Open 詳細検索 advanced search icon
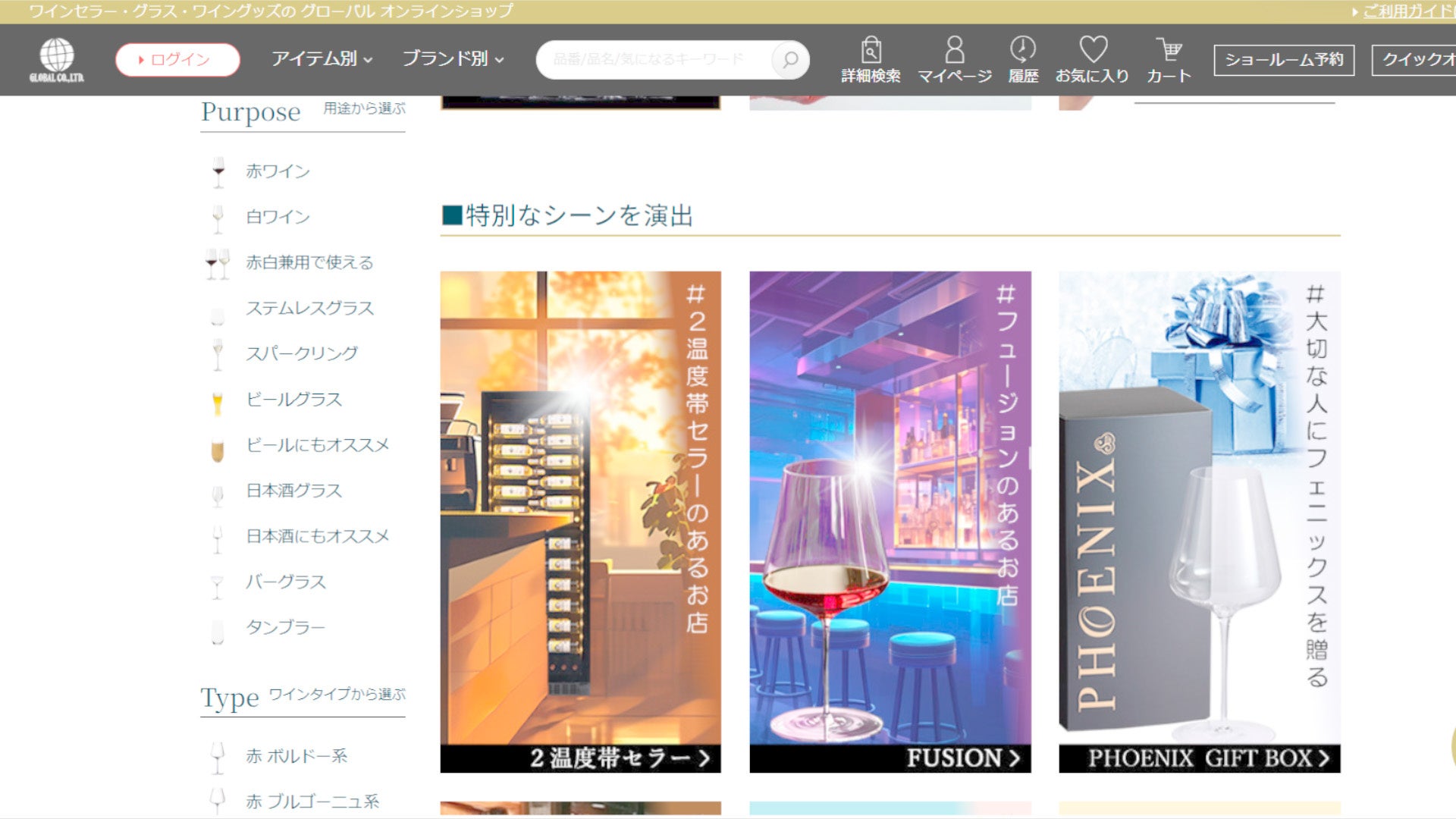1456x819 pixels. (871, 52)
